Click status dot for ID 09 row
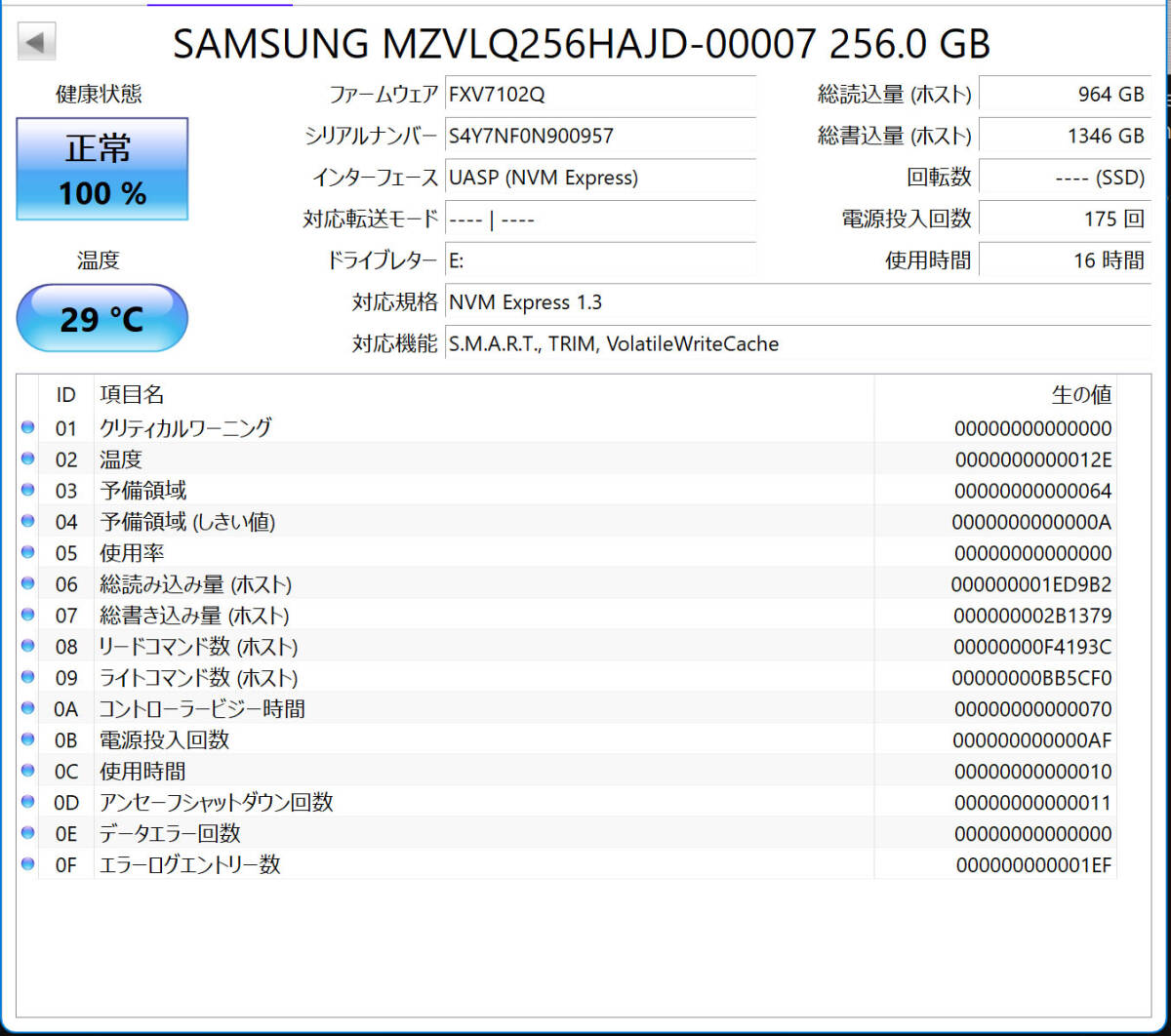Screen dimensions: 1171x1036 tap(27, 677)
